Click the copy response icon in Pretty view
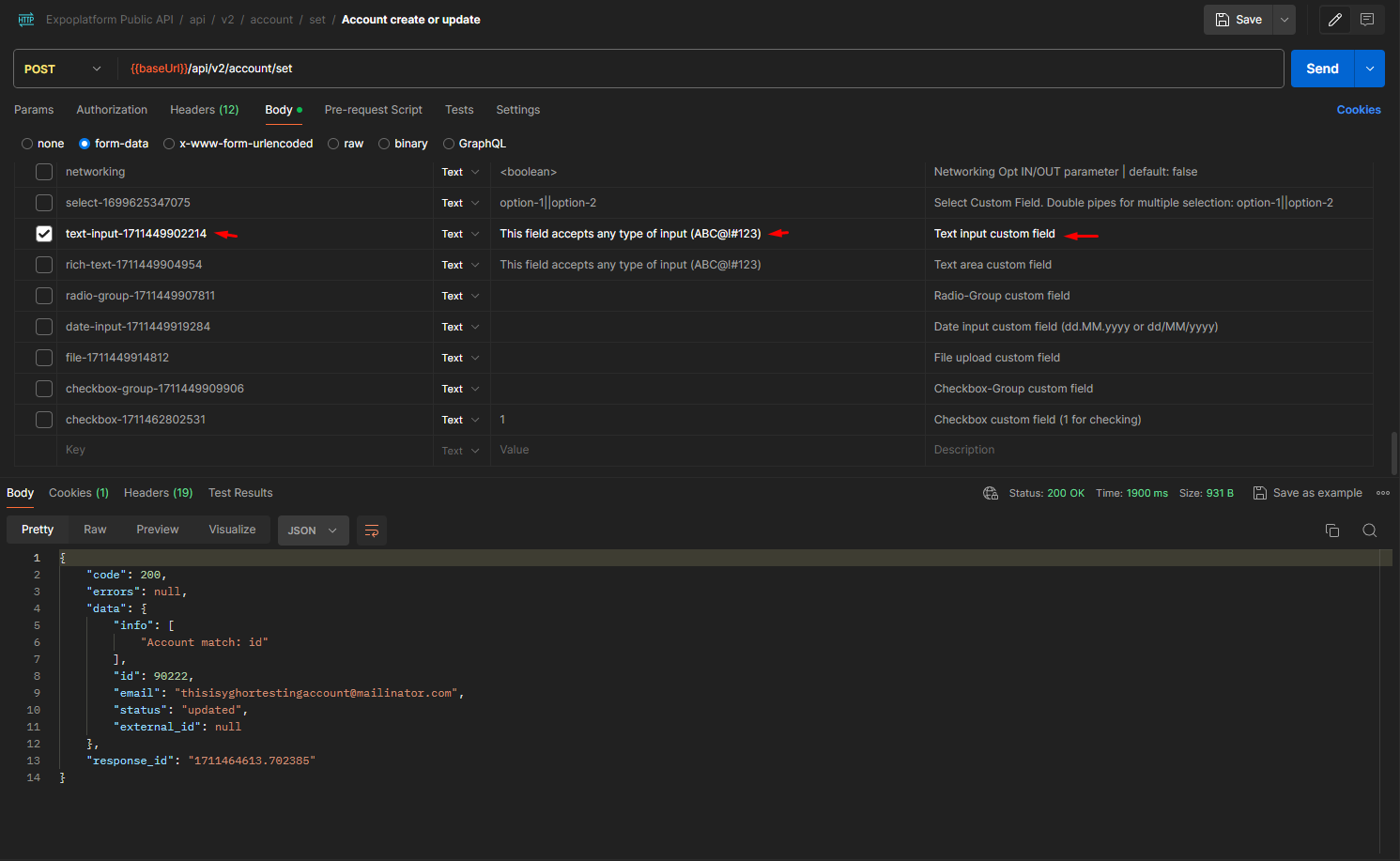The width and height of the screenshot is (1400, 861). [x=1332, y=530]
